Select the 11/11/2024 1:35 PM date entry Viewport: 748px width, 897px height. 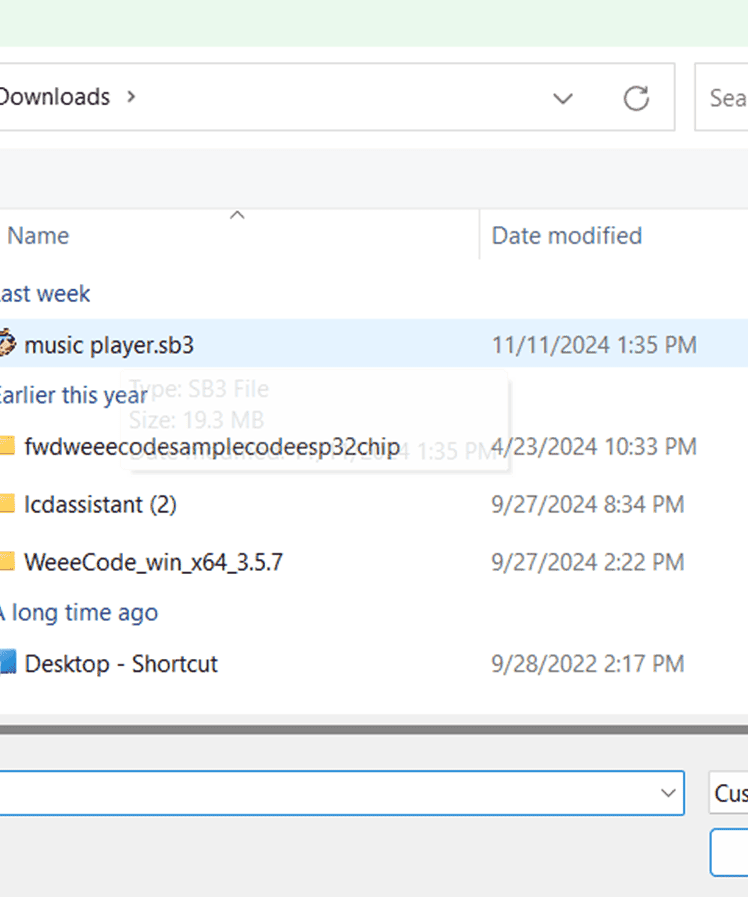(594, 345)
